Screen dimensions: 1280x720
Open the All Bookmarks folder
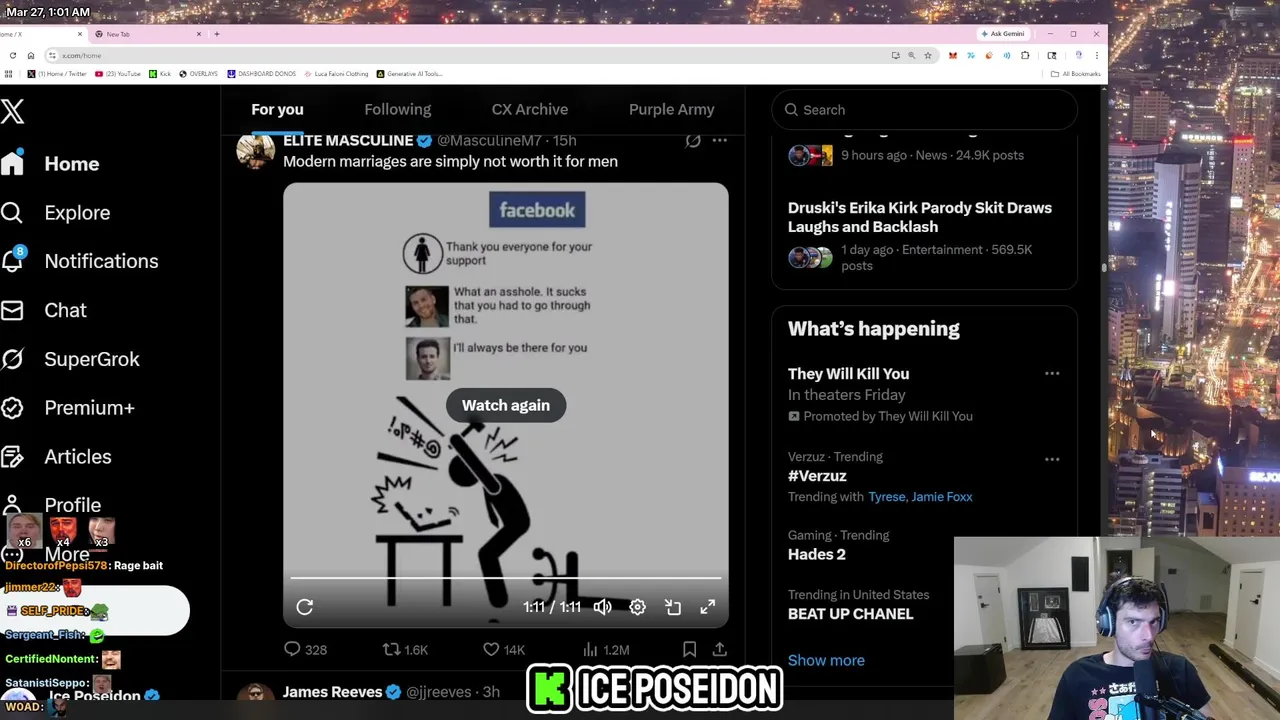point(1075,74)
